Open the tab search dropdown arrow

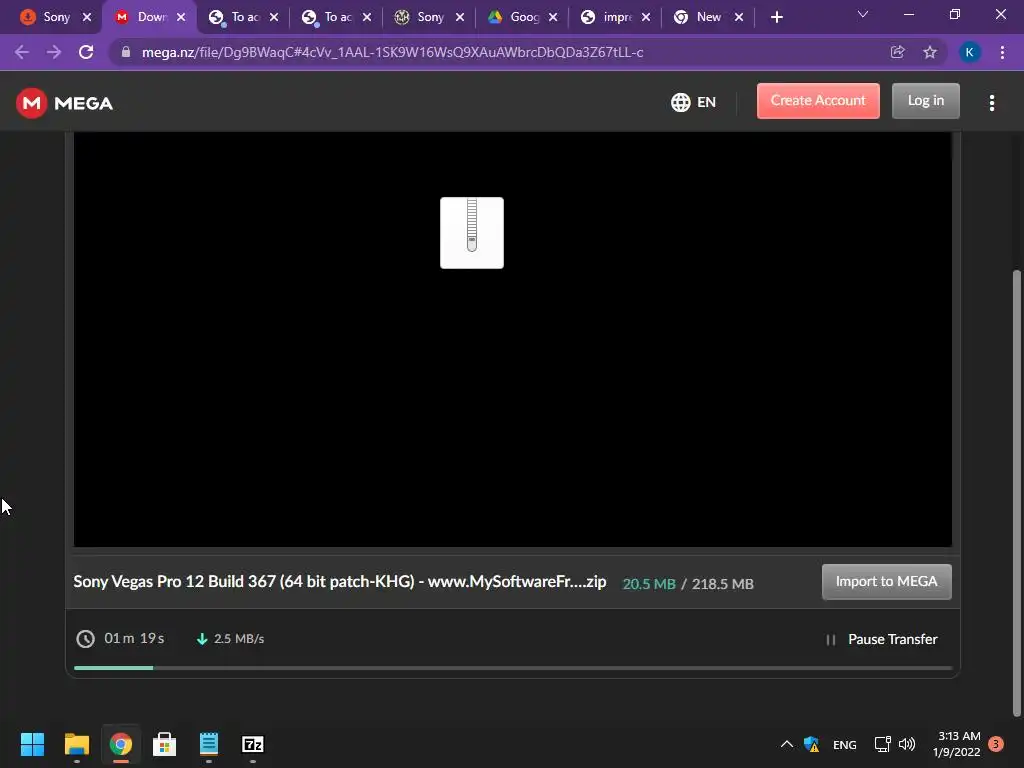point(863,14)
